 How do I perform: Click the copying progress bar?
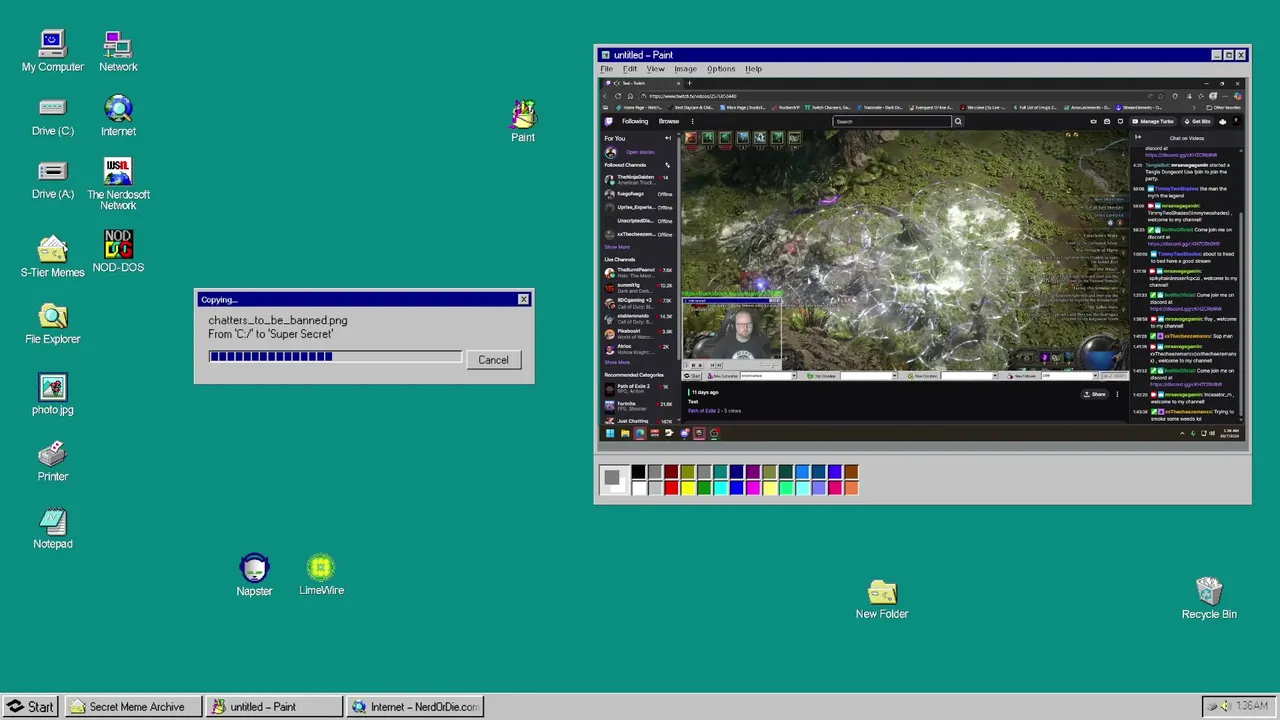pos(335,356)
